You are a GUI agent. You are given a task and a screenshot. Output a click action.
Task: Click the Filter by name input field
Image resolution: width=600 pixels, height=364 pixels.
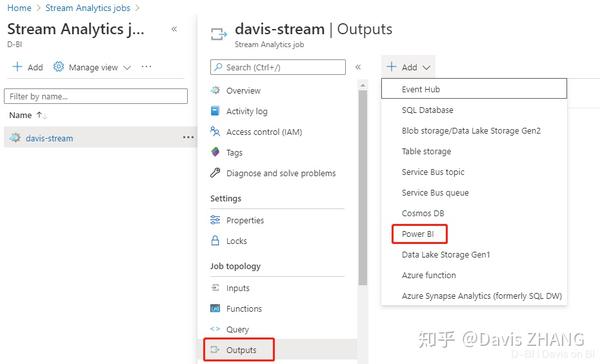coord(96,96)
